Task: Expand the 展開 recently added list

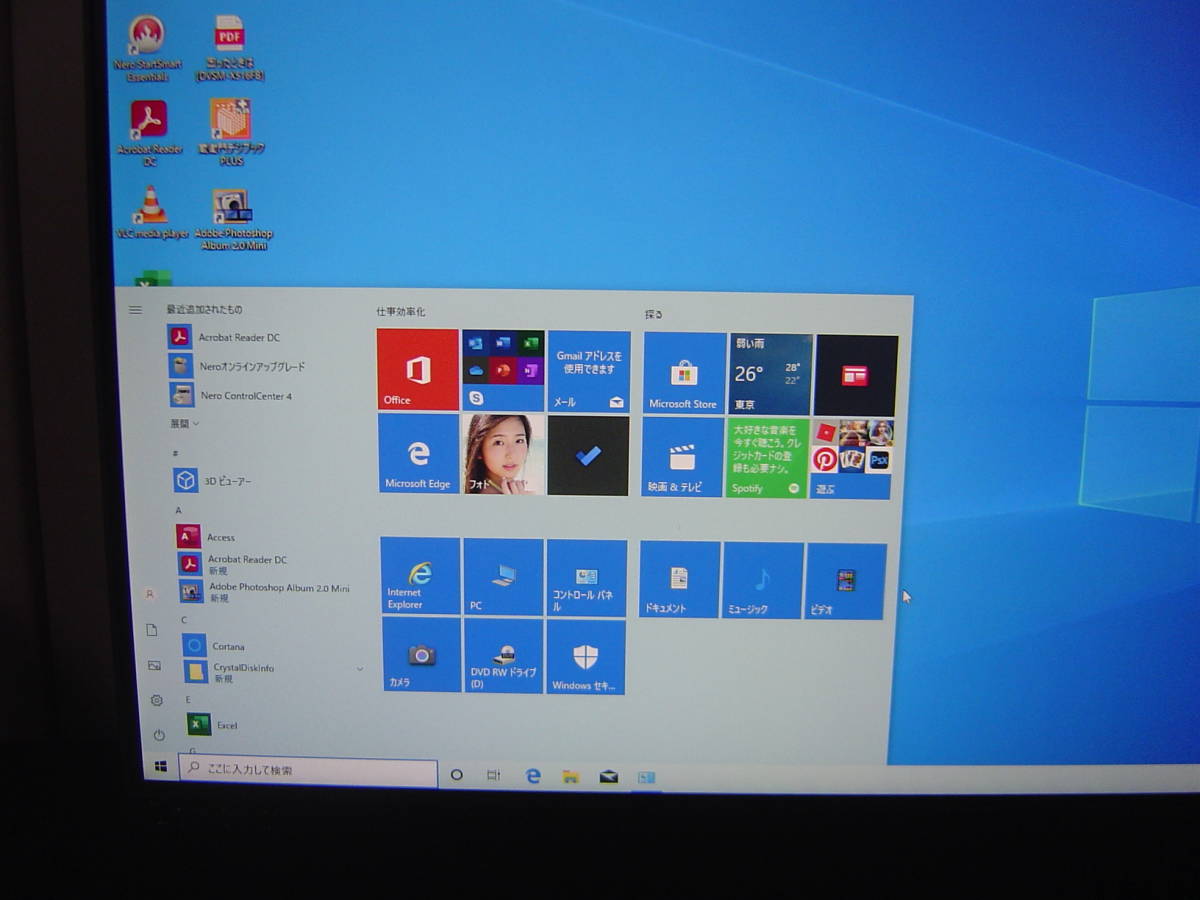Action: click(x=184, y=424)
